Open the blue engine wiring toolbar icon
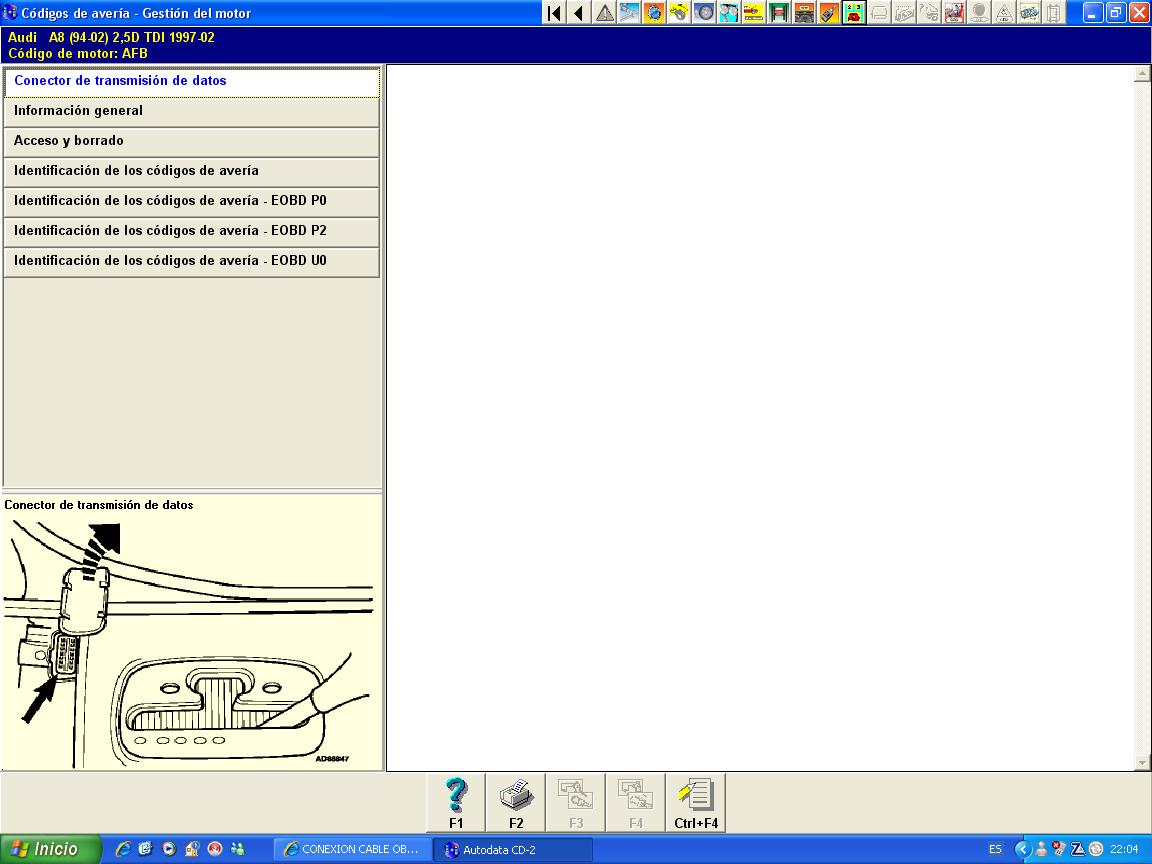1152x864 pixels. click(1029, 12)
